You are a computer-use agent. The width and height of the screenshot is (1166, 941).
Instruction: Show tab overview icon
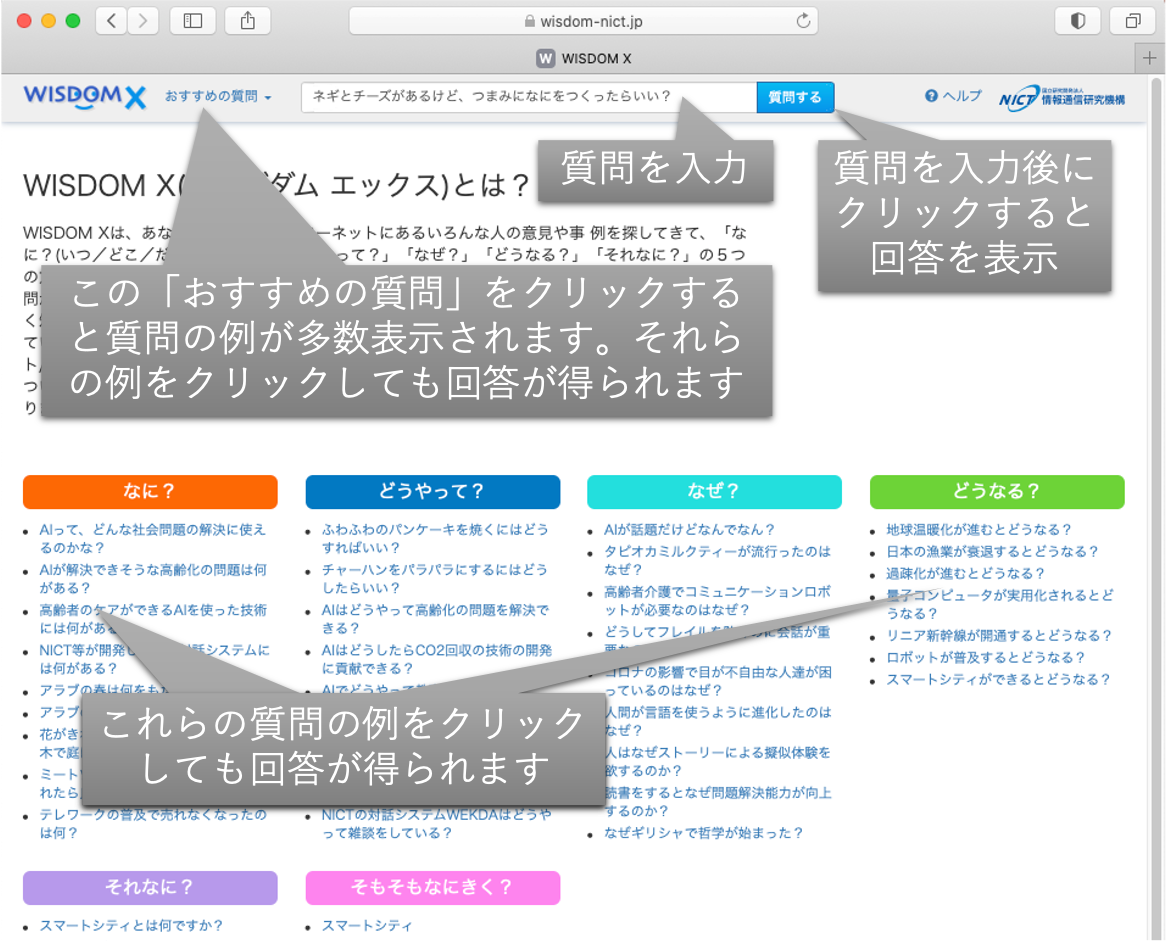click(x=1133, y=21)
